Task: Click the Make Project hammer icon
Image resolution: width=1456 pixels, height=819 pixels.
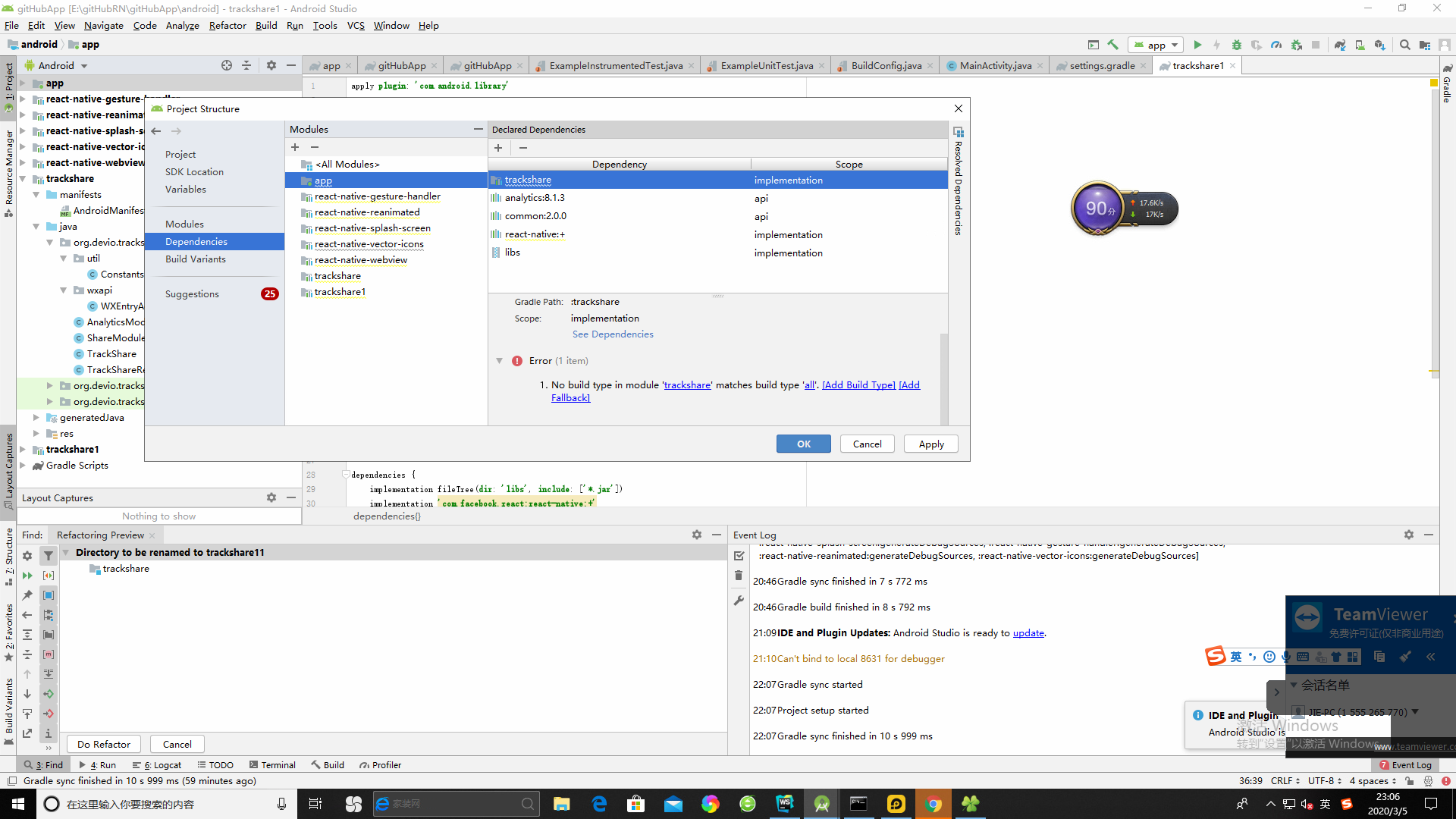Action: coord(1113,45)
